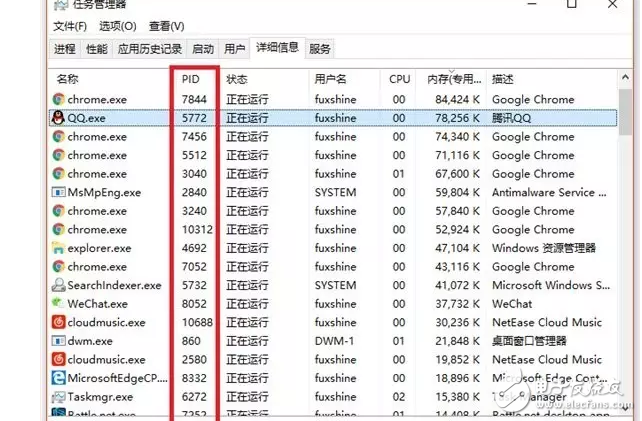
Task: Click the MsMpEng.exe process icon
Action: point(58,192)
